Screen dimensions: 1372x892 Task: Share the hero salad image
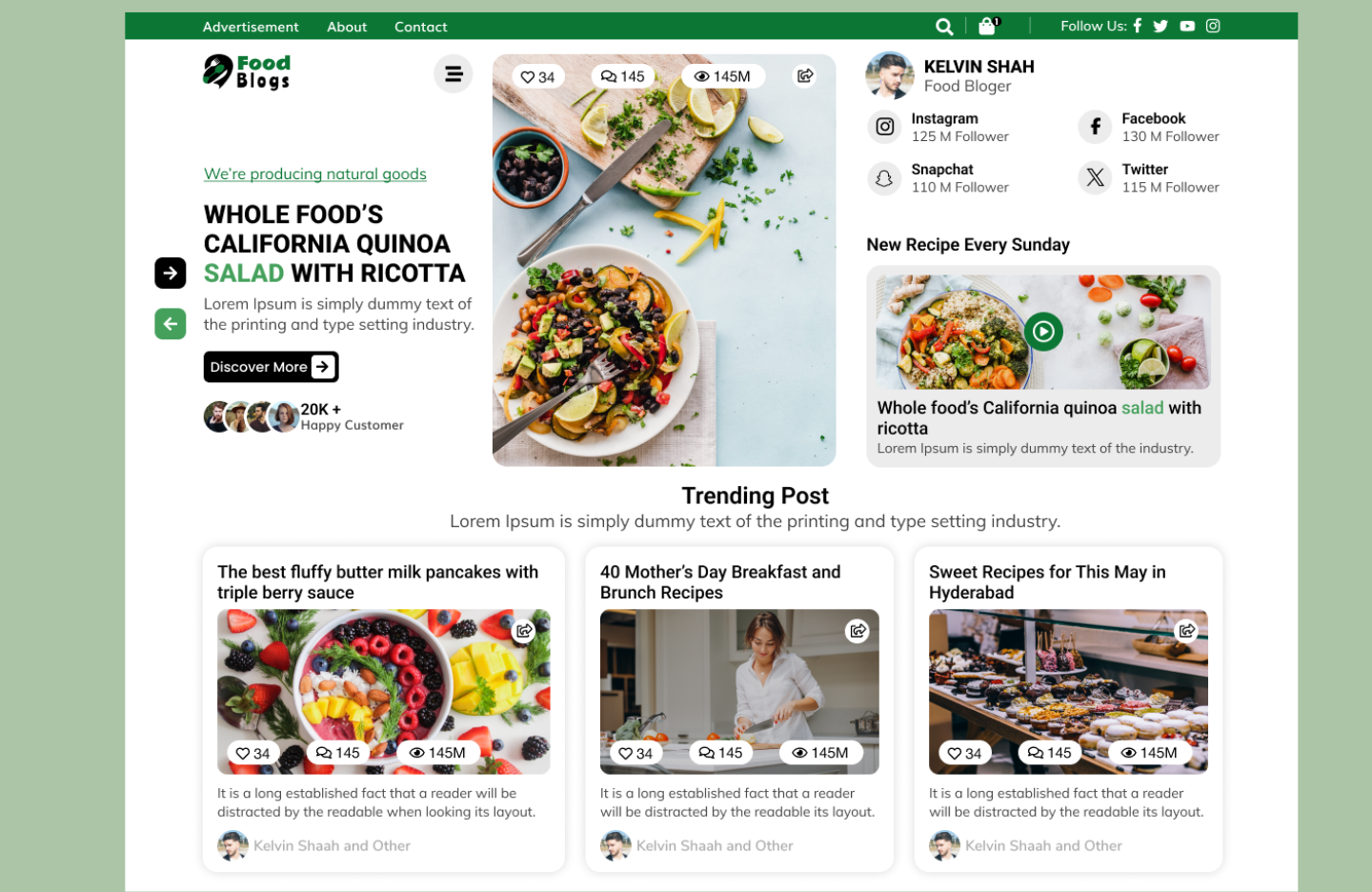point(805,76)
